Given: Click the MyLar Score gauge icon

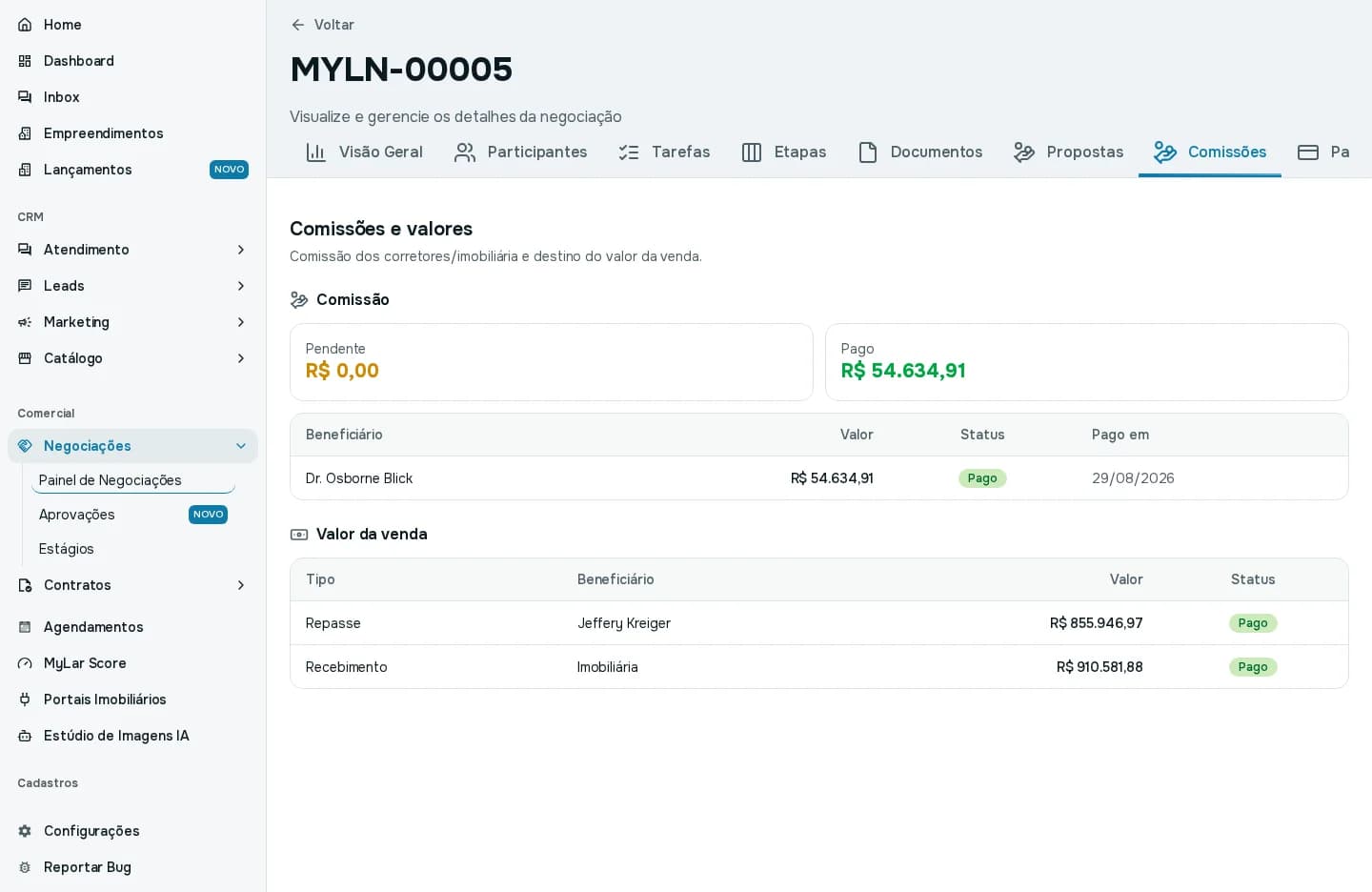Looking at the screenshot, I should 25,663.
